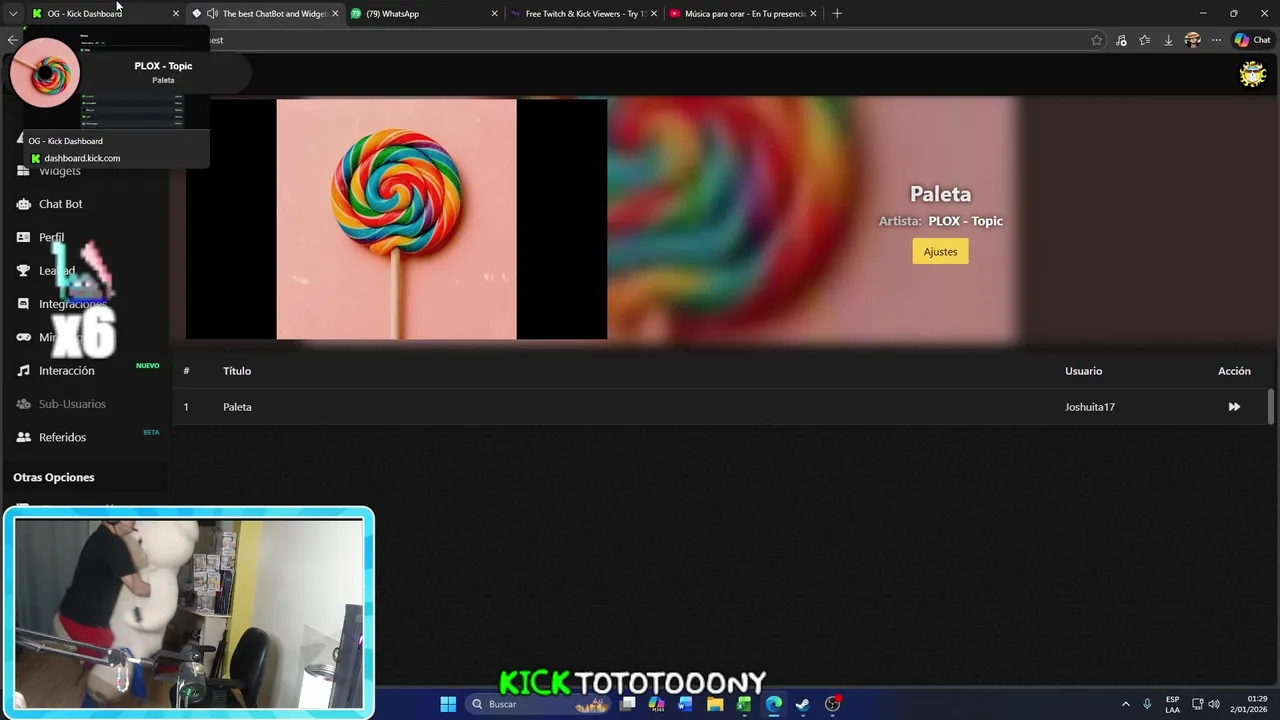Click the Perfil ID-card icon
The width and height of the screenshot is (1280, 720).
coord(23,237)
